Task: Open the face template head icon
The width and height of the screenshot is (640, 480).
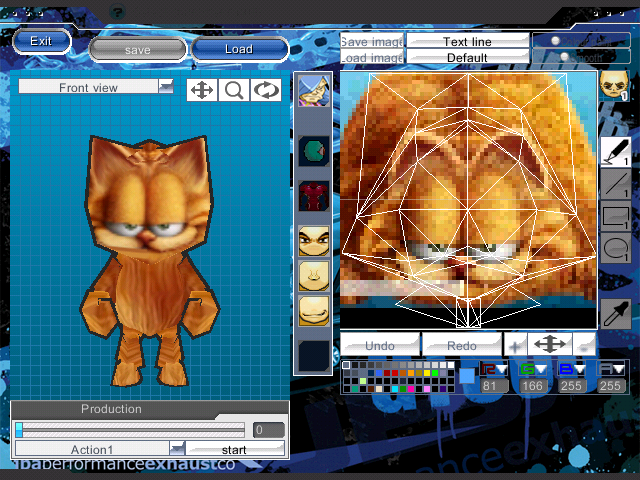Action: [613, 85]
